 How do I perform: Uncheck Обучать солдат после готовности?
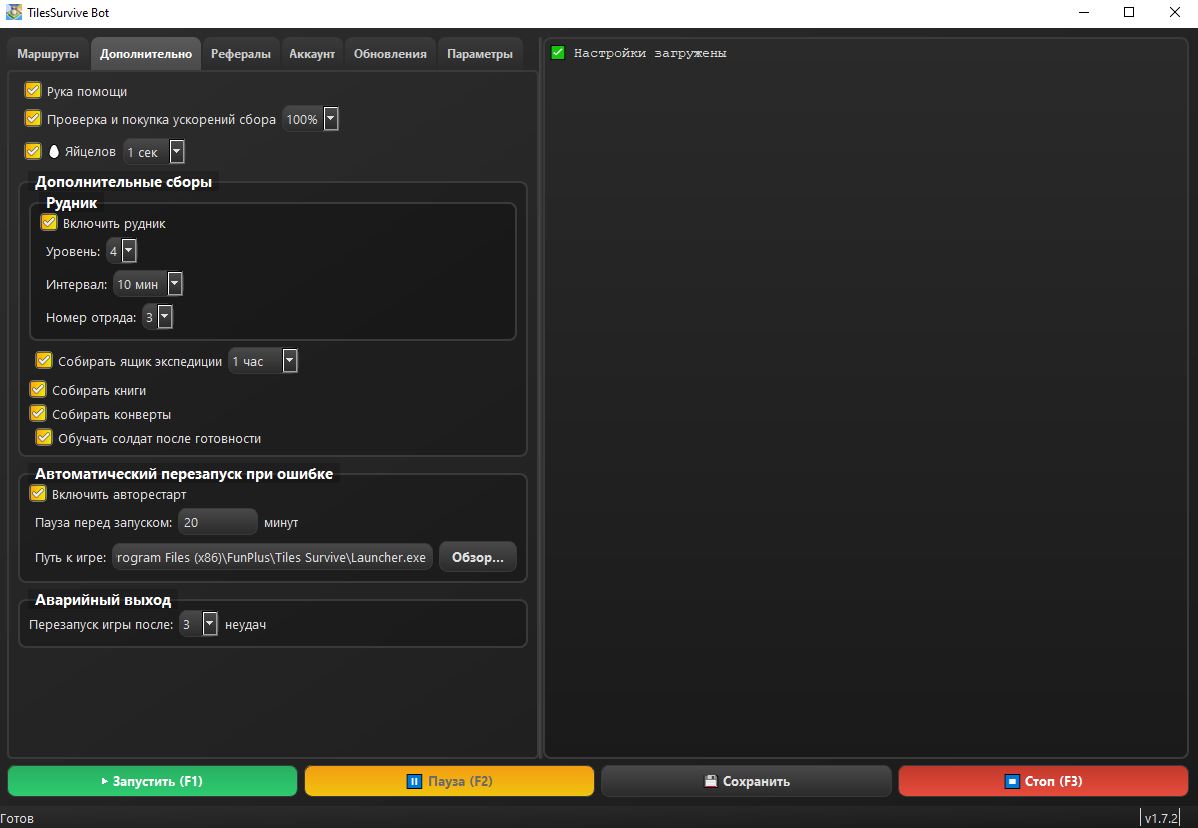[44, 438]
